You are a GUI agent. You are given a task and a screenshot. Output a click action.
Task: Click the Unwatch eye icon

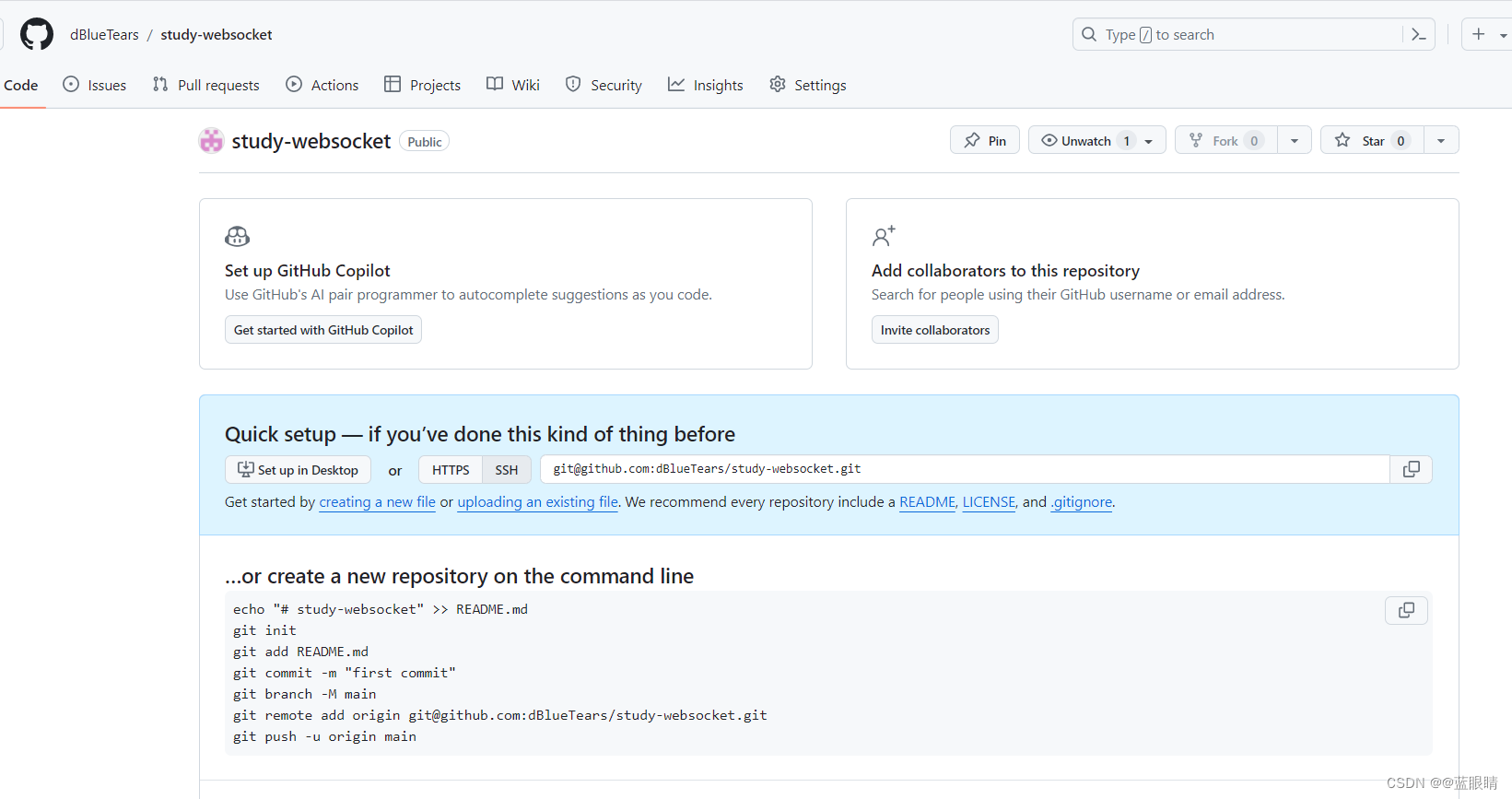click(x=1049, y=140)
